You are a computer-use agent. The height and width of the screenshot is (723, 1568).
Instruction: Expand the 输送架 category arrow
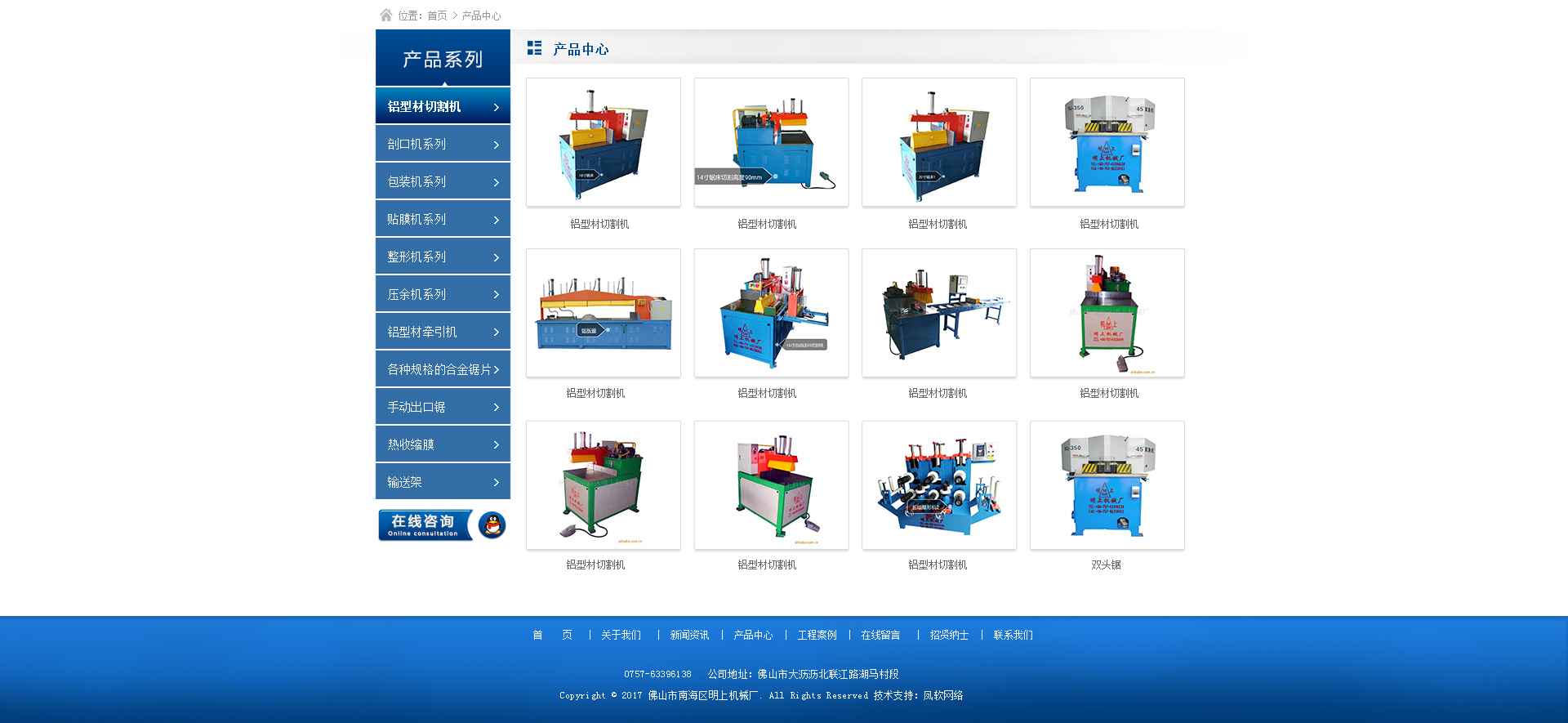(496, 483)
